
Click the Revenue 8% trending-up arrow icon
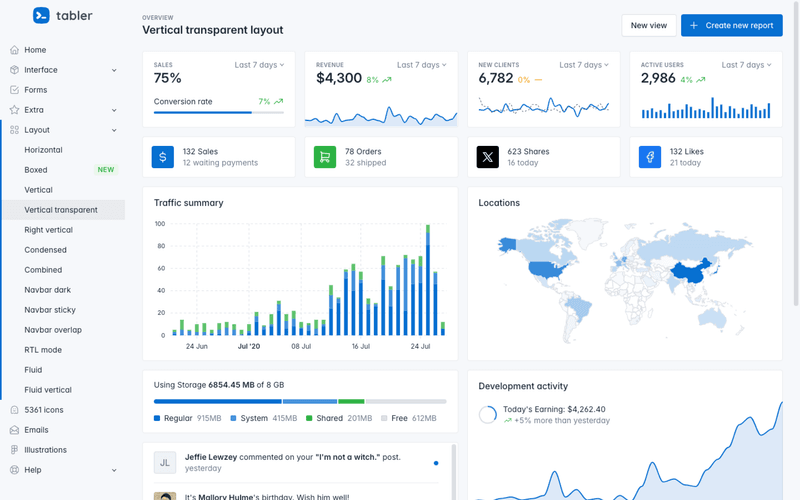387,80
